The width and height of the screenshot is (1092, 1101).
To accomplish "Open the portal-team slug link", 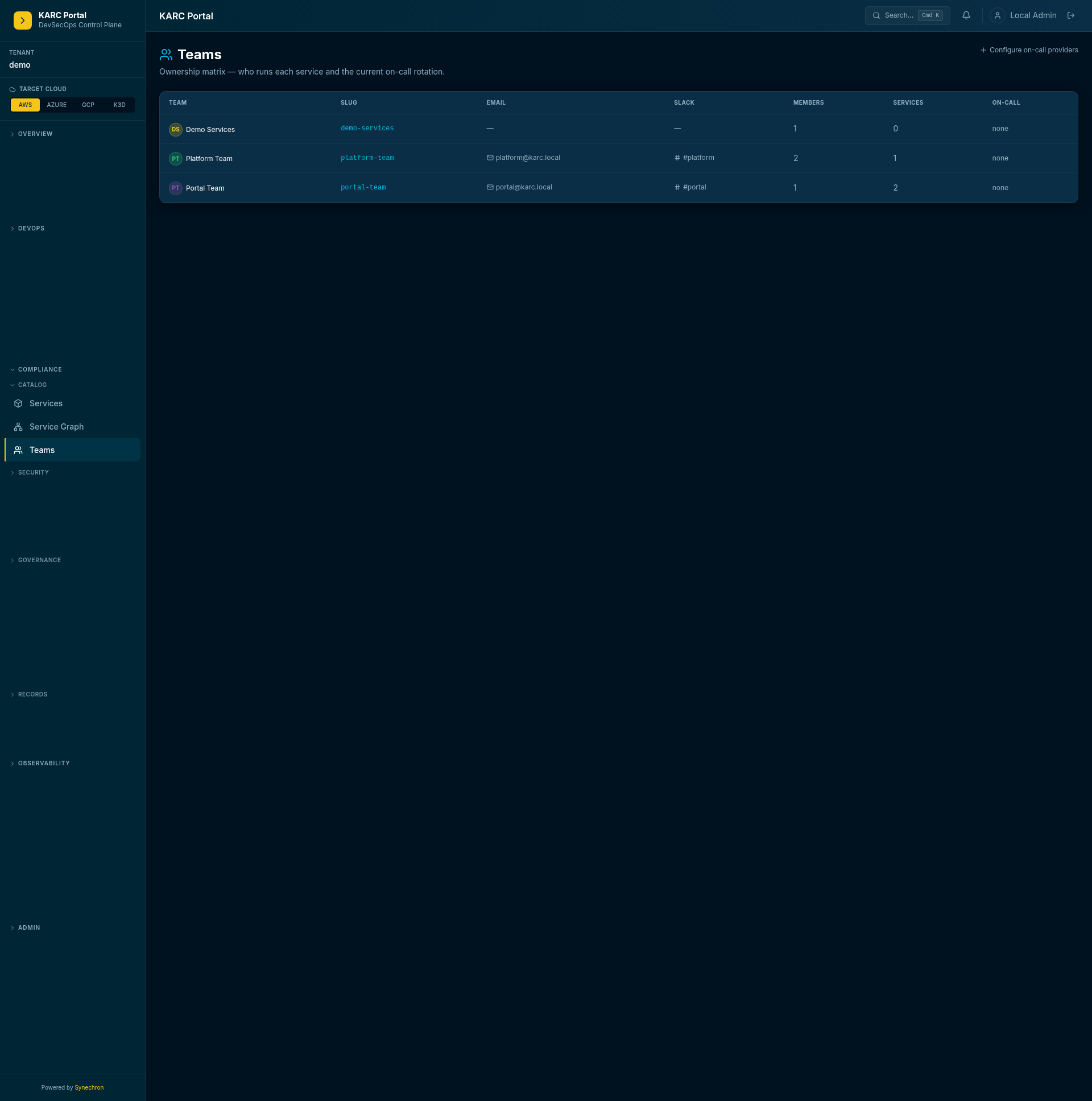I will click(363, 188).
